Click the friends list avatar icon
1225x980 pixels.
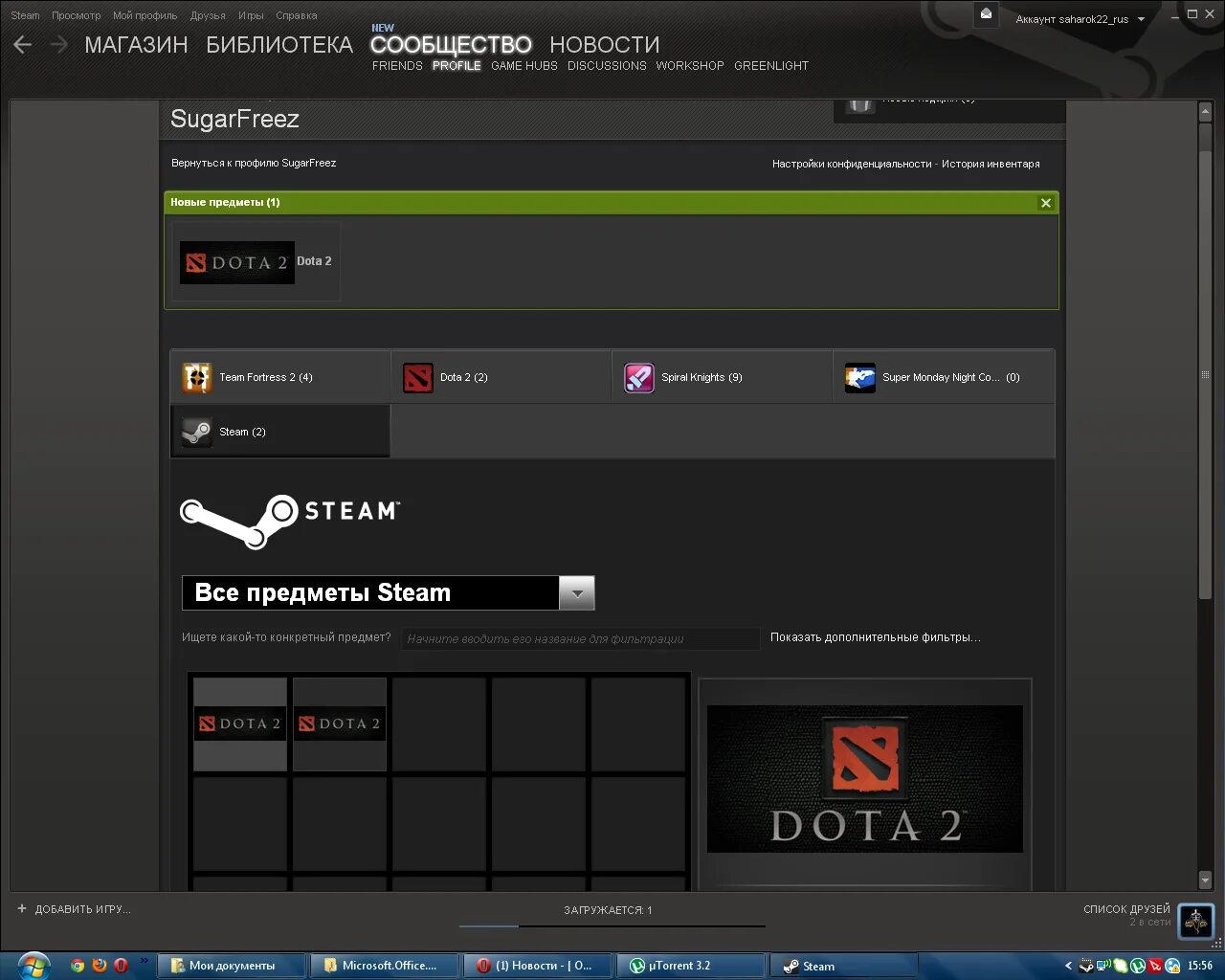pos(1195,922)
